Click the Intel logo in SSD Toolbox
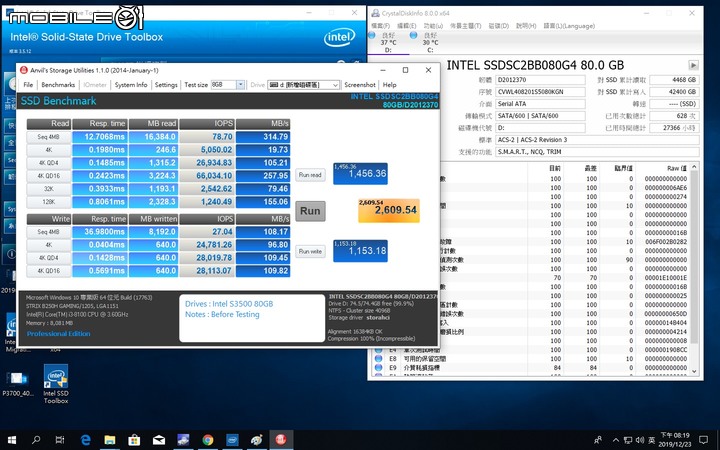The image size is (720, 450). 339,38
